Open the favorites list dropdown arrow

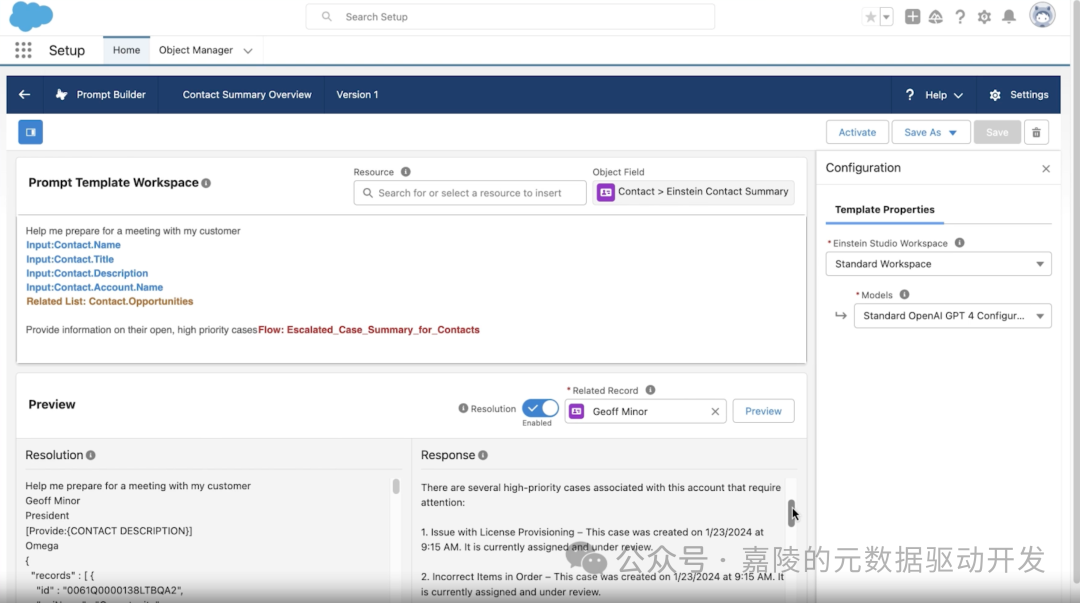tap(886, 17)
